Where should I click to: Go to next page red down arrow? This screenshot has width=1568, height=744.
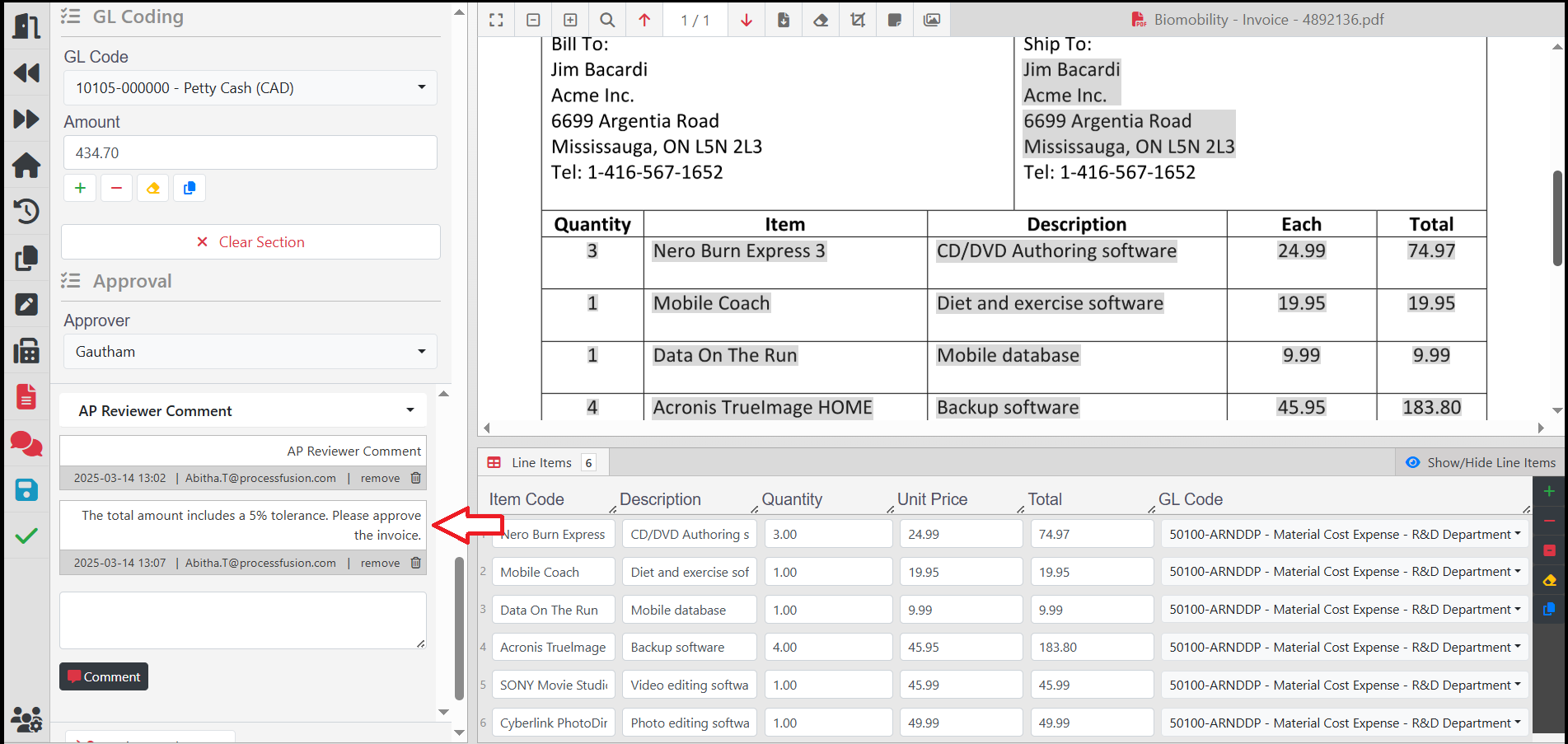pyautogui.click(x=747, y=20)
